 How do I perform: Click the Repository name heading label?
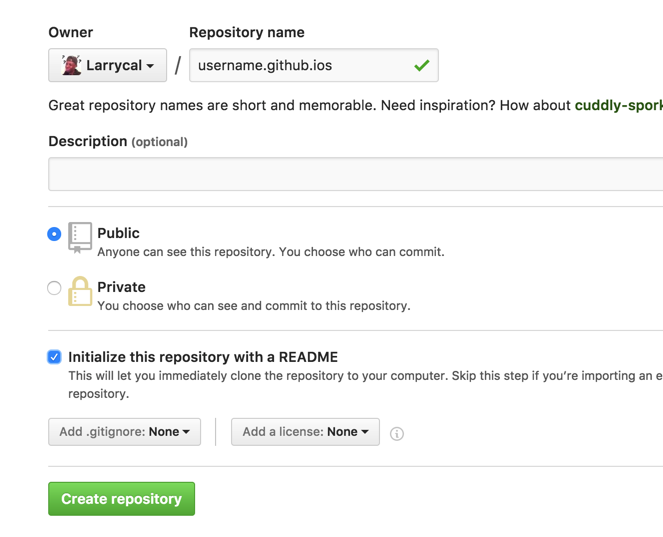246,32
